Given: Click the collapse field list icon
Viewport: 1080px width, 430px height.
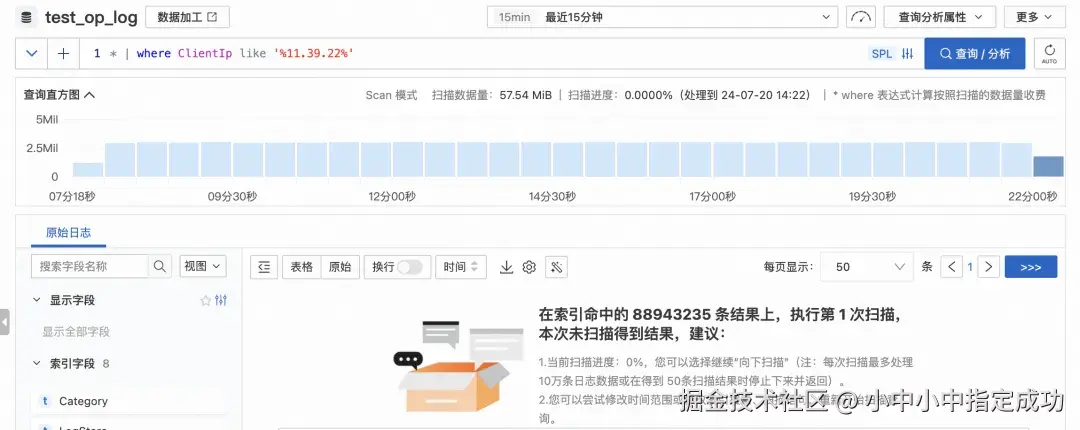Looking at the screenshot, I should pyautogui.click(x=264, y=267).
